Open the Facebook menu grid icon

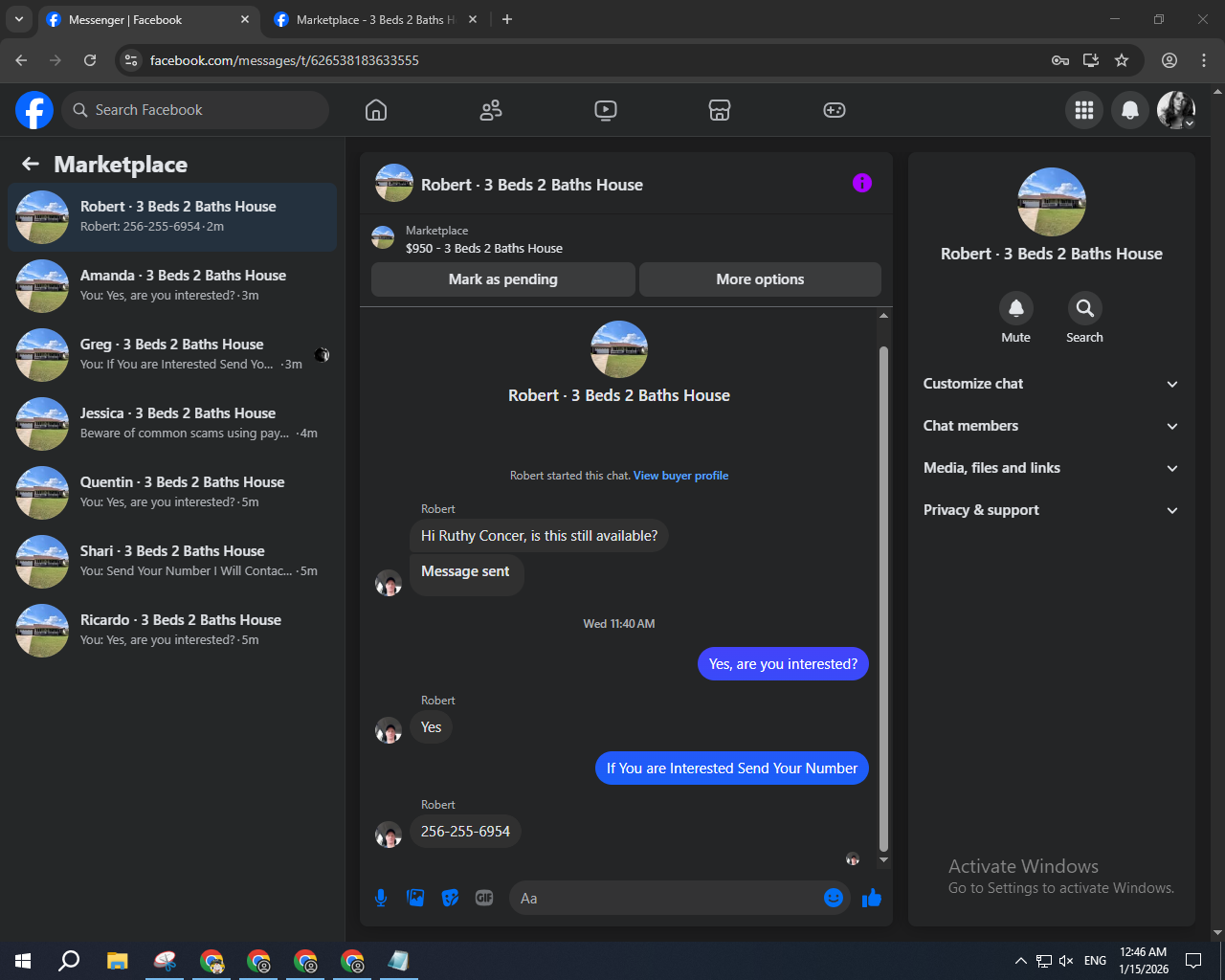click(x=1084, y=110)
